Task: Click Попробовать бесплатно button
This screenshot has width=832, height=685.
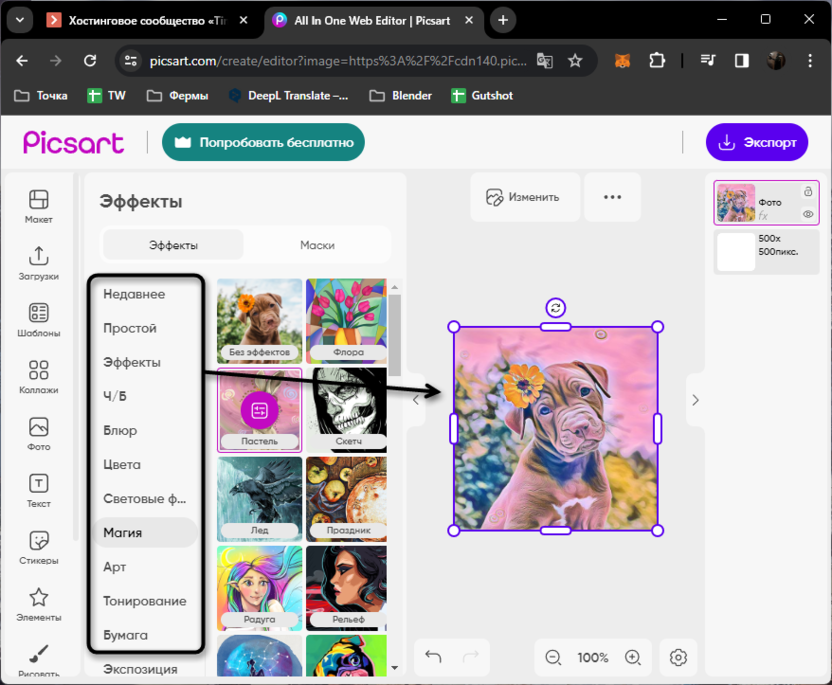Action: pyautogui.click(x=263, y=142)
